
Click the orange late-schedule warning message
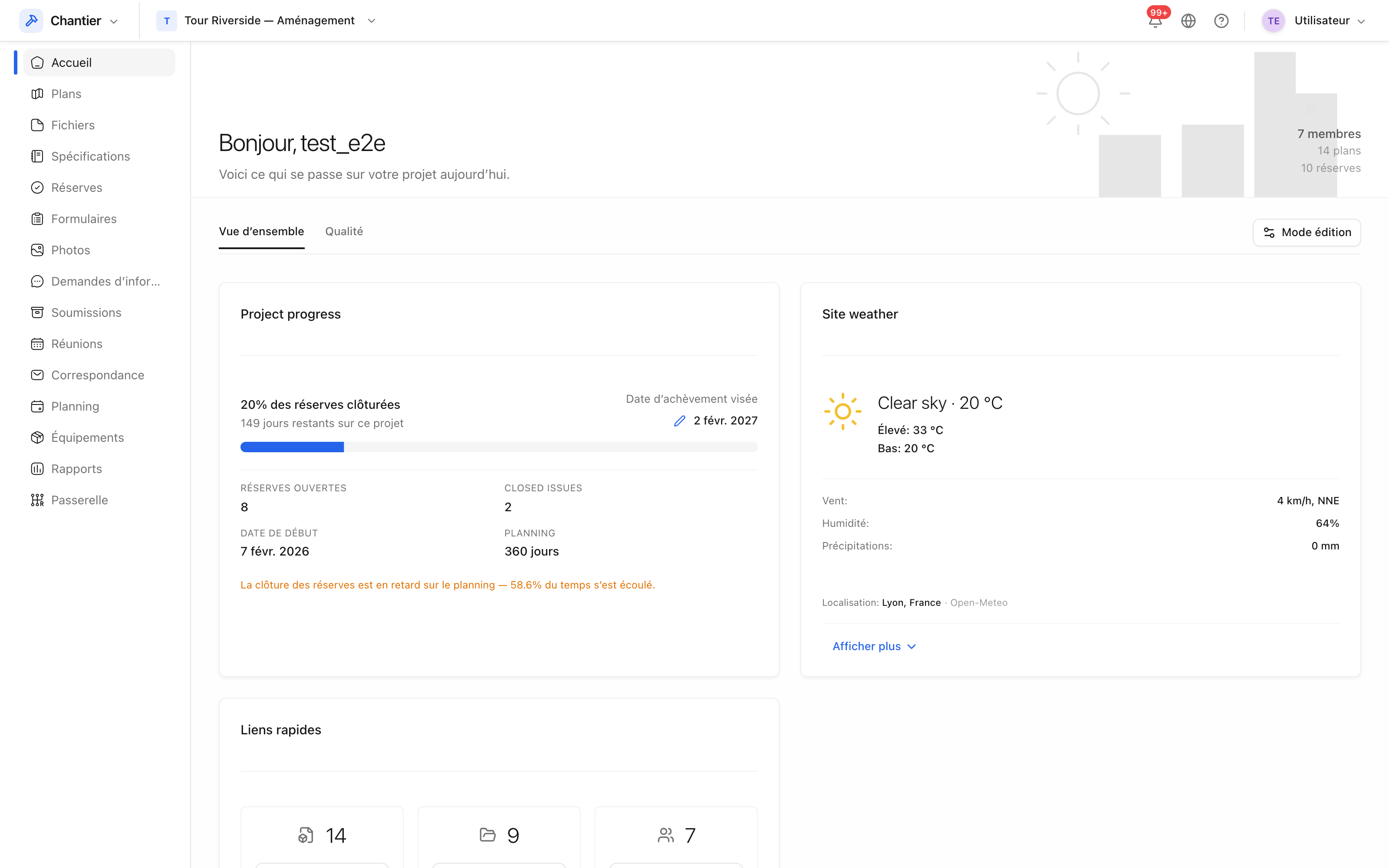(x=448, y=585)
